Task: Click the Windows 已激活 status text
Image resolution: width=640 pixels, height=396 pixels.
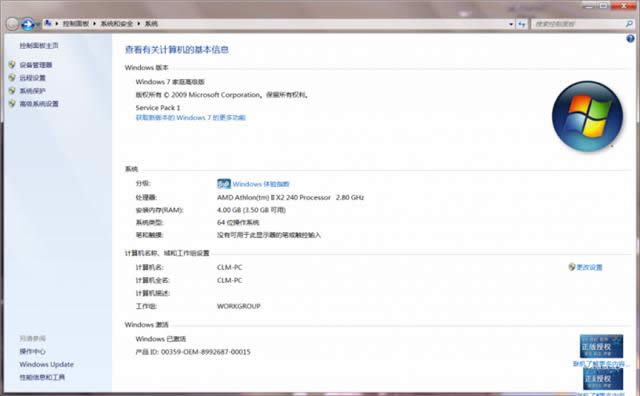Action: coord(161,339)
